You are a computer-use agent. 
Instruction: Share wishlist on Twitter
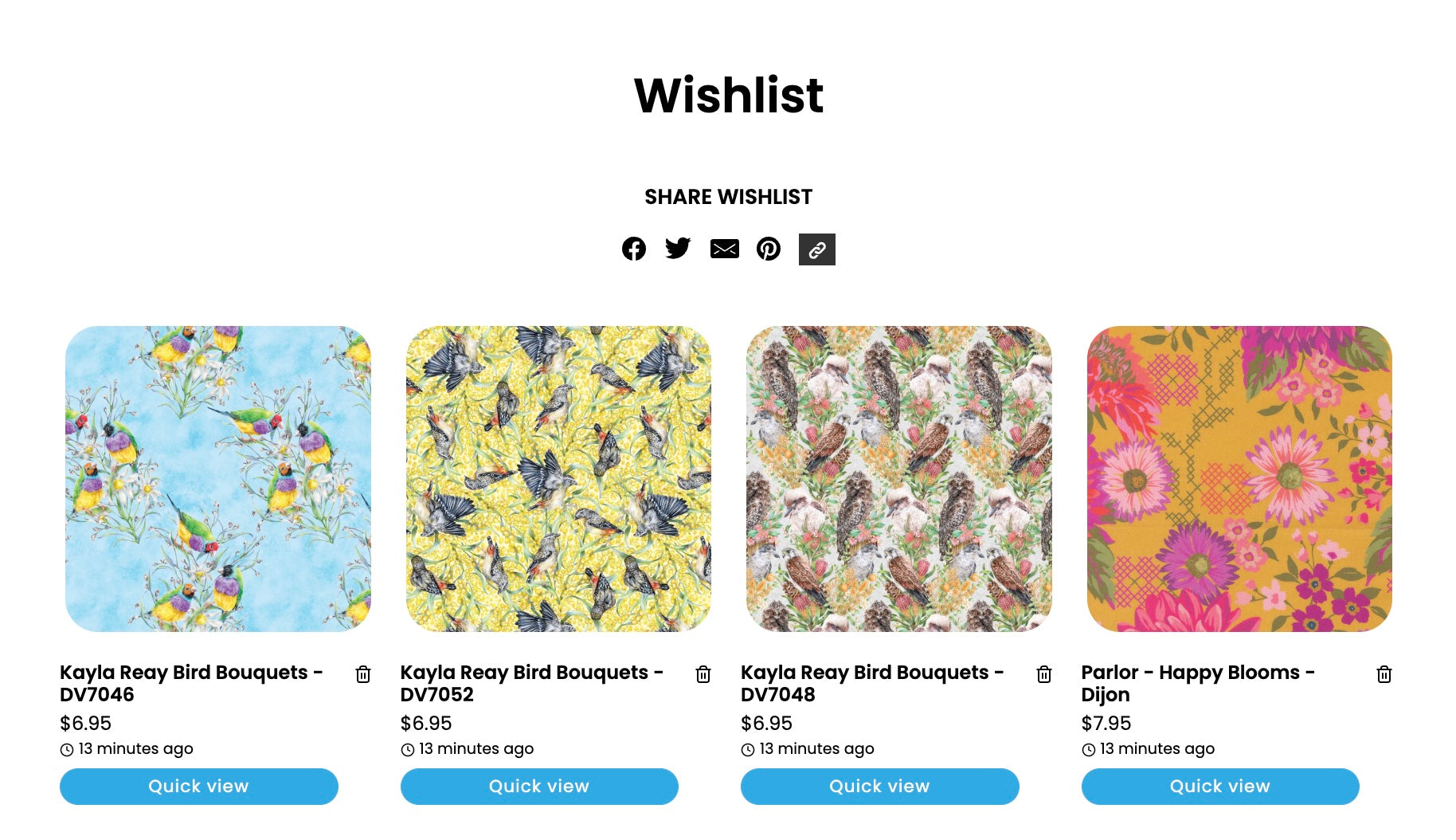click(678, 249)
